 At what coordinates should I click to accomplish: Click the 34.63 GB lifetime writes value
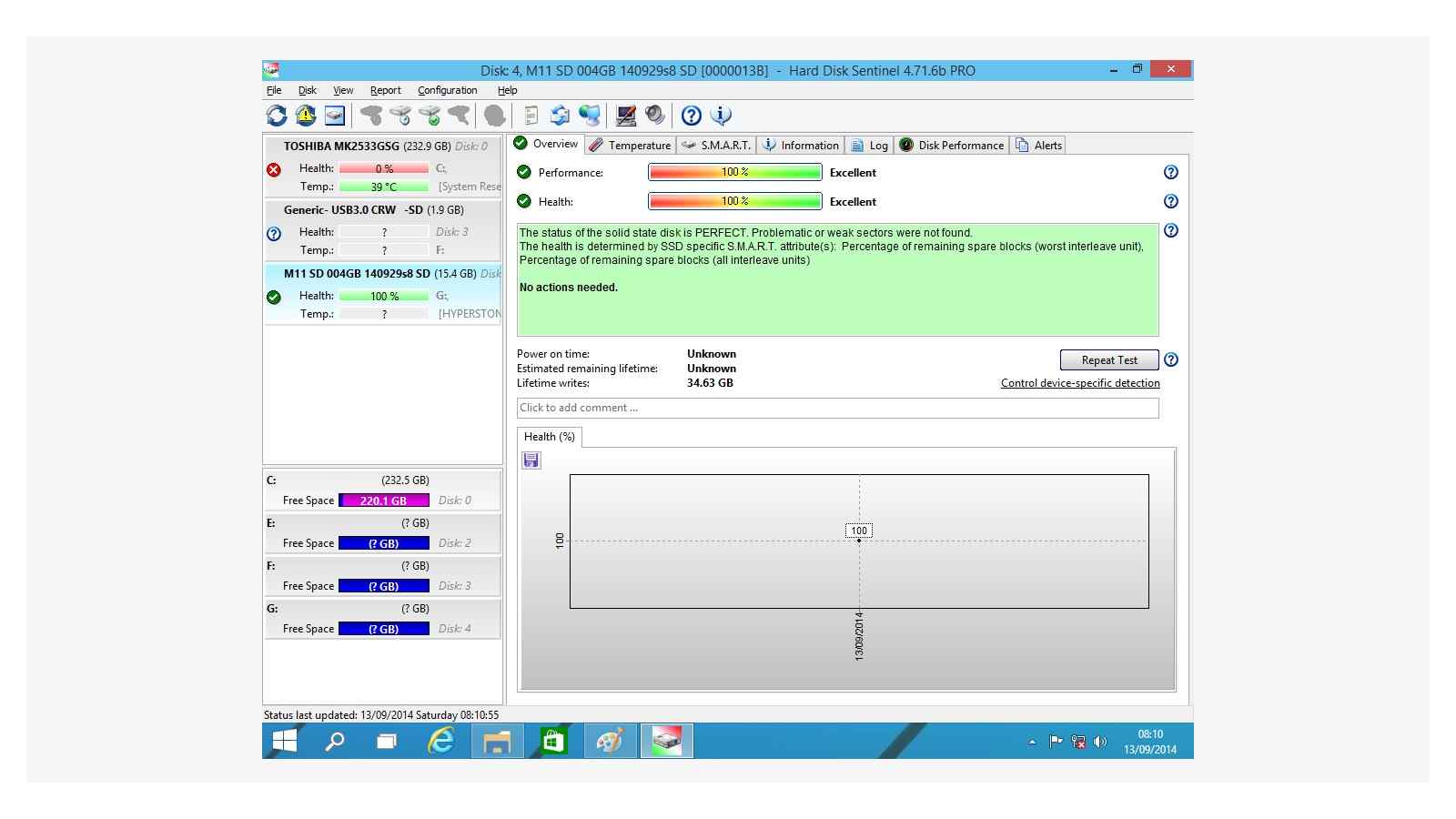tap(710, 383)
